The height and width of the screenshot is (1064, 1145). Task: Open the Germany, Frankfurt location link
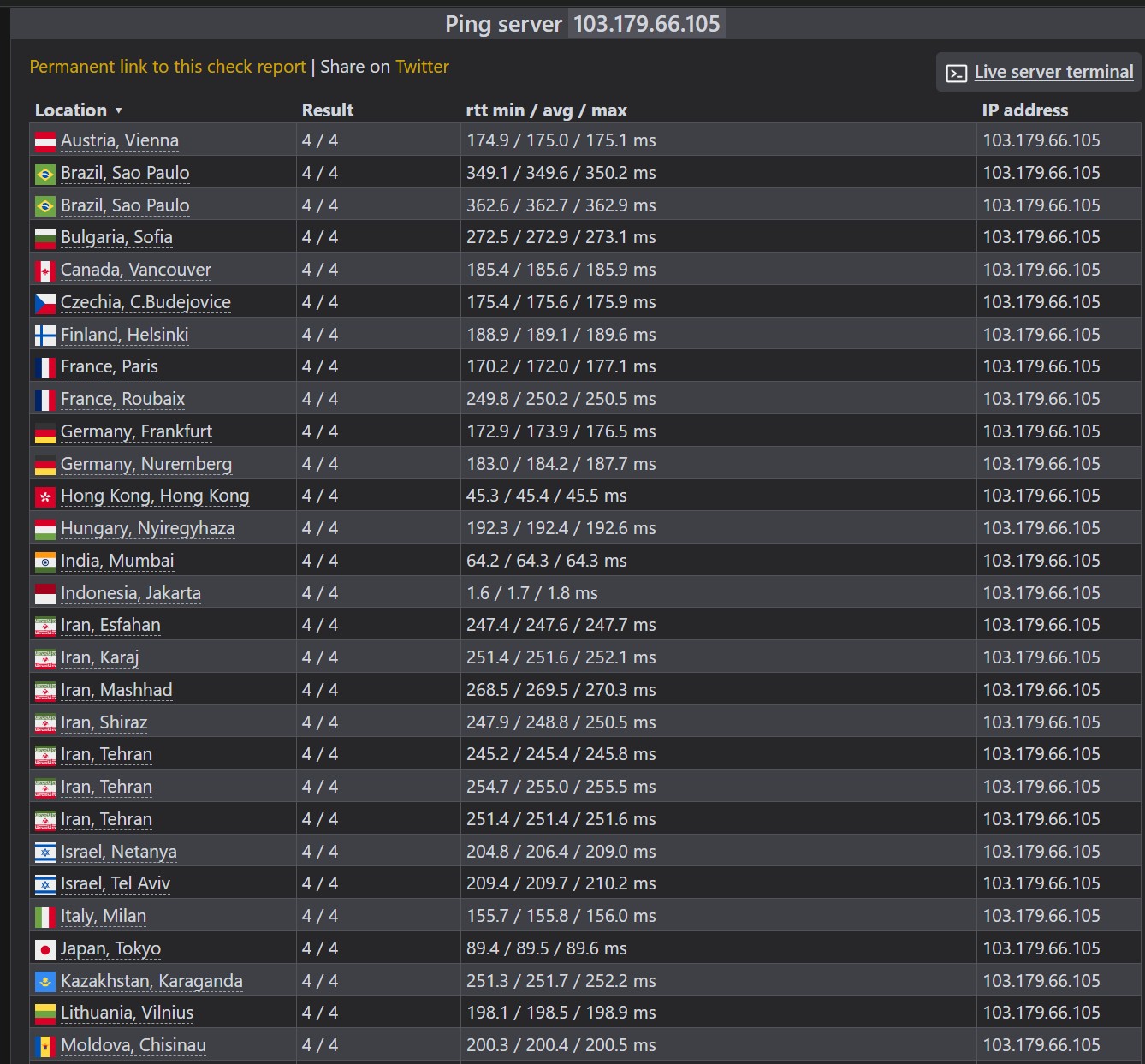pyautogui.click(x=136, y=431)
